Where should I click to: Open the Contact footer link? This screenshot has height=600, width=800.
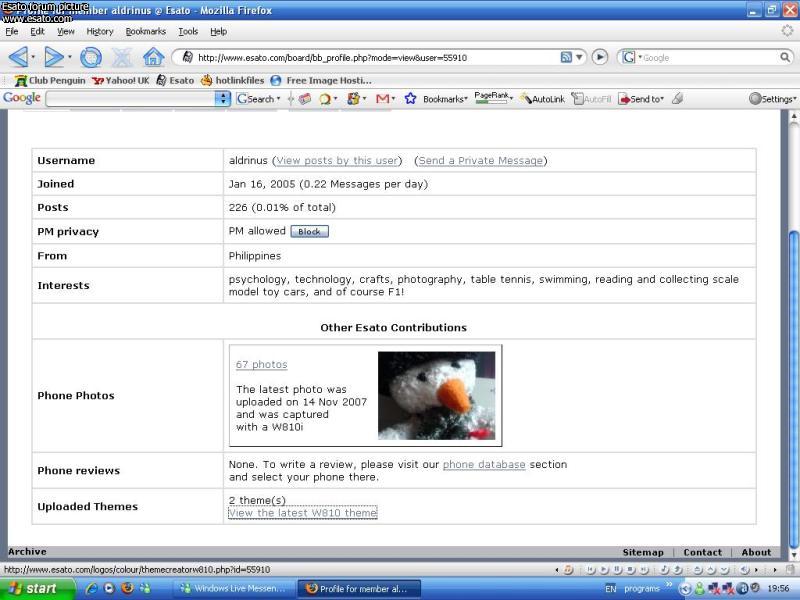click(x=703, y=552)
